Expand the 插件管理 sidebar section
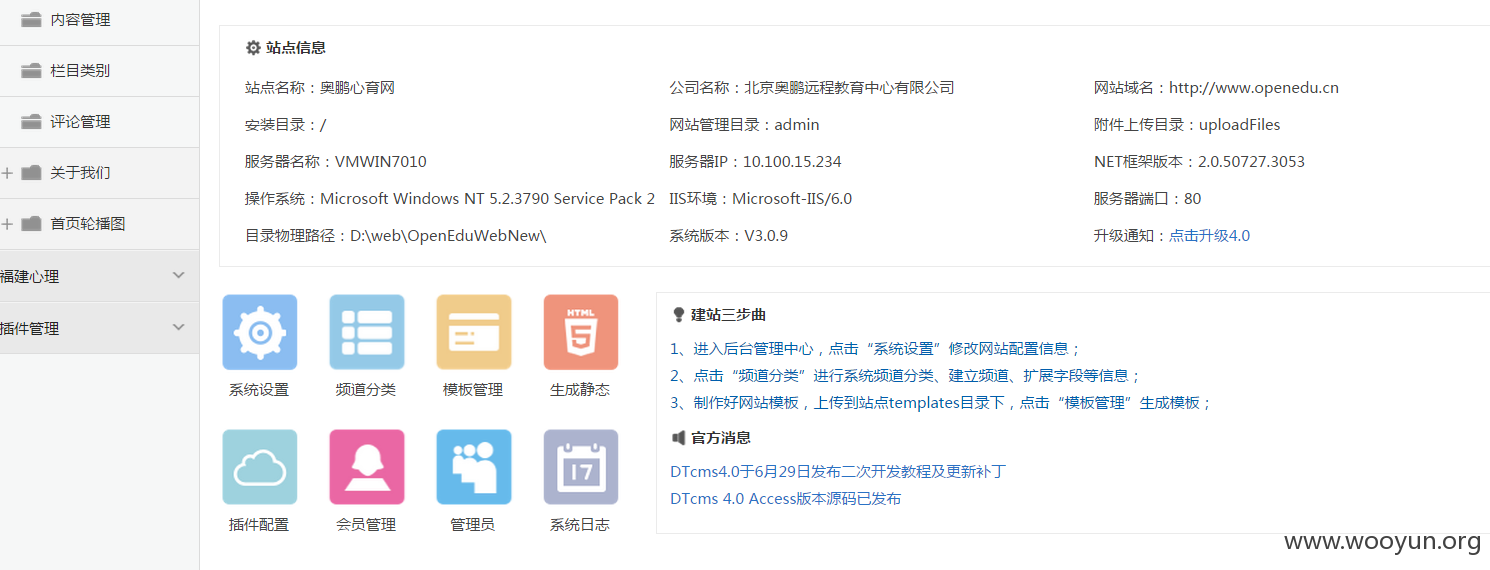1490x570 pixels. click(100, 328)
